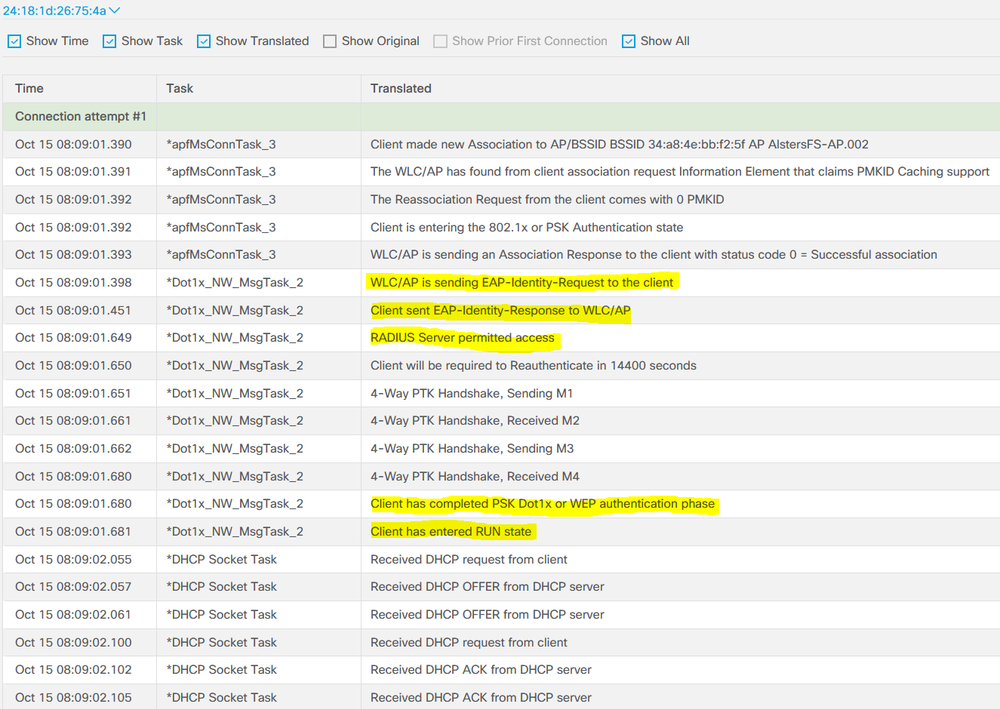Disable the Show Task option
Screen dimensions: 1000x709
click(110, 40)
